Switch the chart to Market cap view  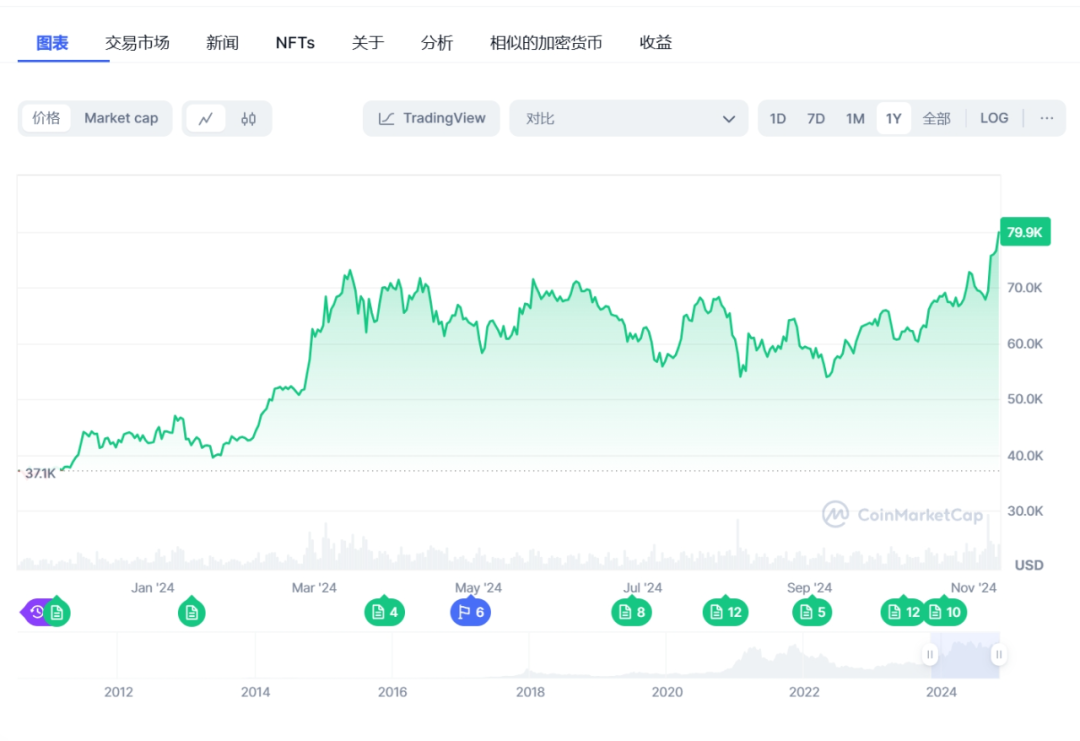point(121,118)
